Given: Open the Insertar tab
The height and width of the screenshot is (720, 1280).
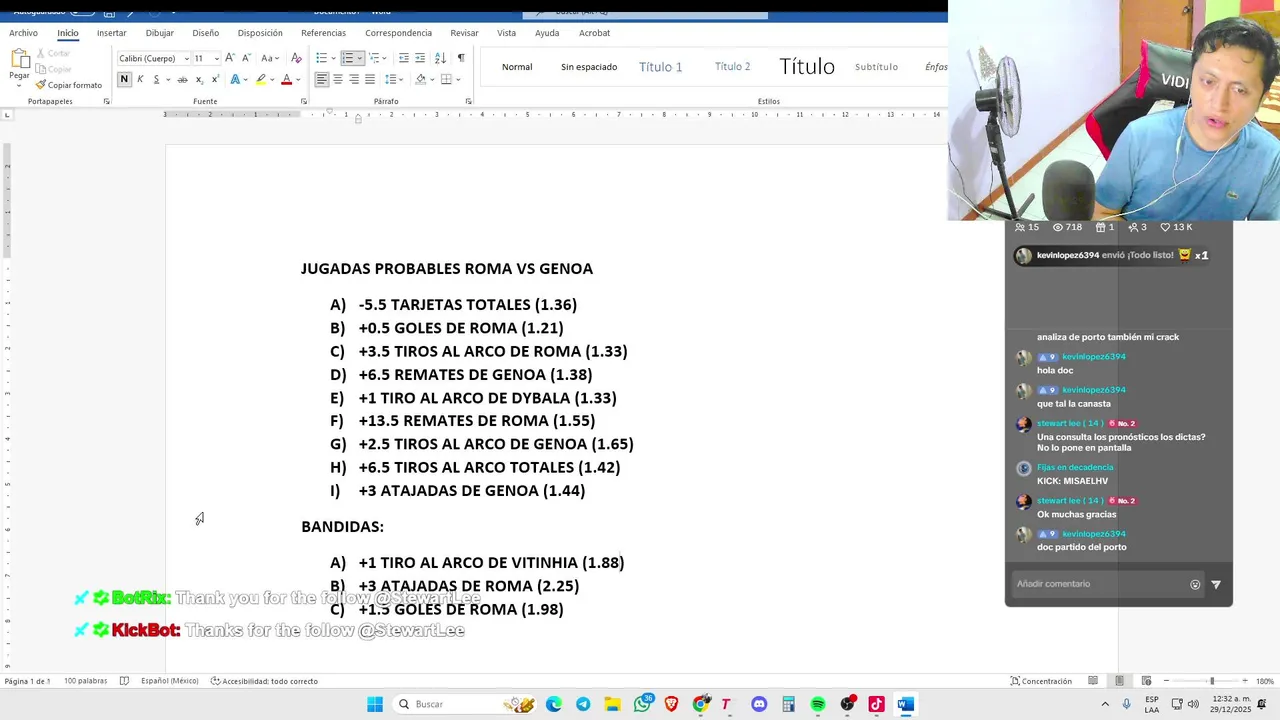Looking at the screenshot, I should tap(112, 33).
